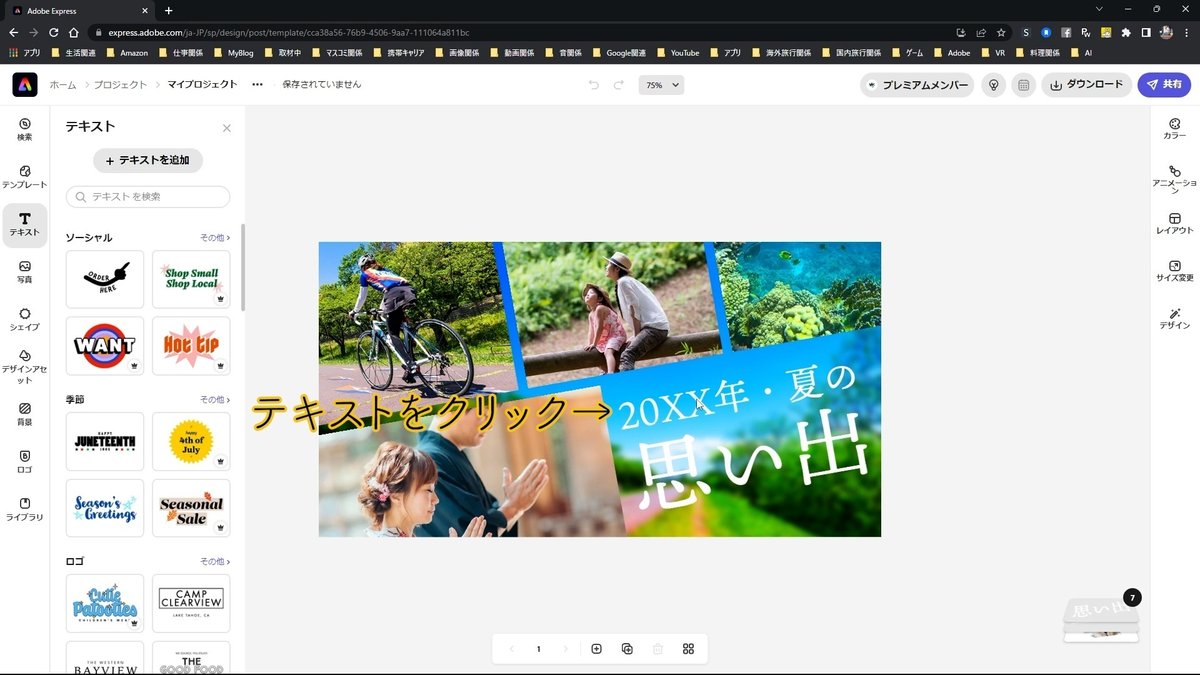Open the YouTube bookmark folder
The height and width of the screenshot is (675, 1200).
(677, 52)
